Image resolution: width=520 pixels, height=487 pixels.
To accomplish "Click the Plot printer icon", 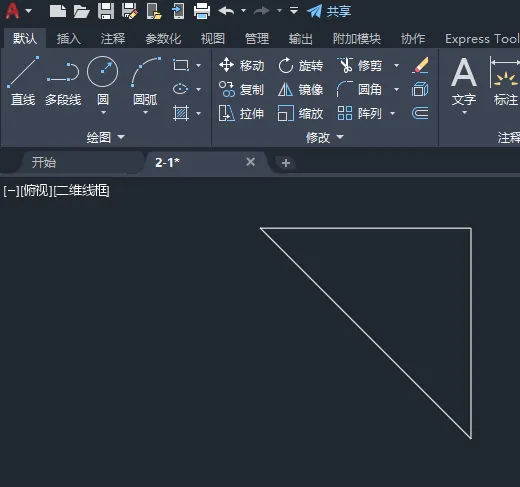I will coord(202,11).
